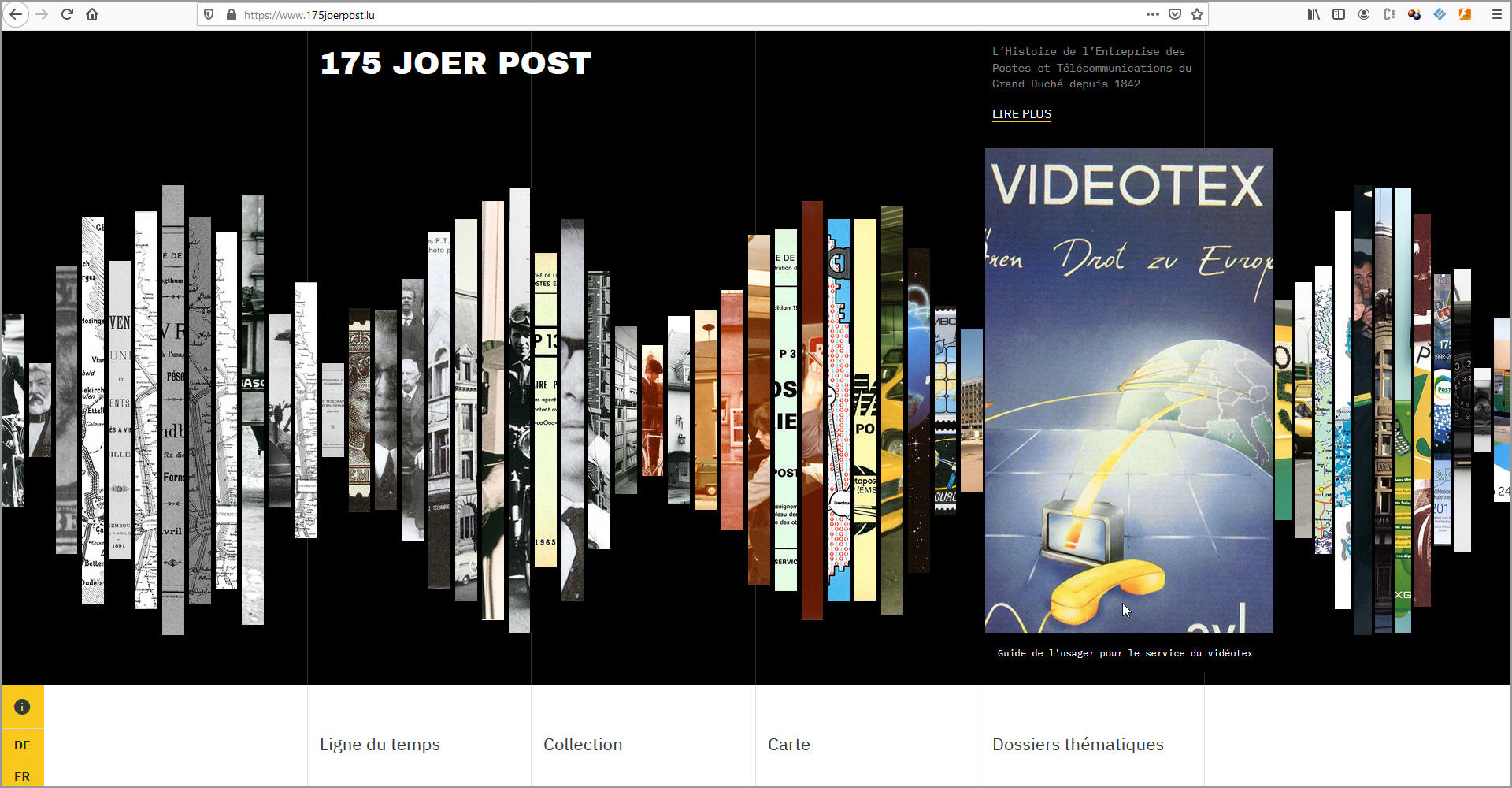The width and height of the screenshot is (1512, 788).
Task: Toggle the sidebar view icon
Action: coord(1339,14)
